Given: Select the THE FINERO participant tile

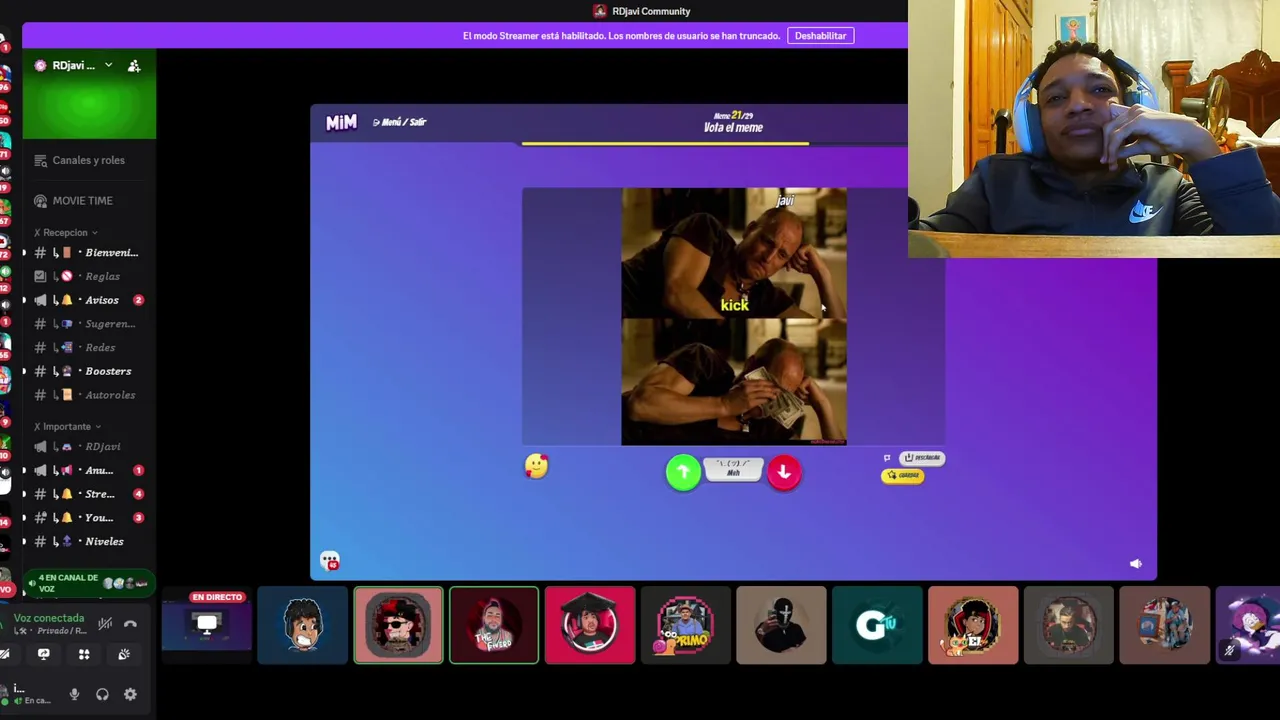Looking at the screenshot, I should click(x=494, y=626).
